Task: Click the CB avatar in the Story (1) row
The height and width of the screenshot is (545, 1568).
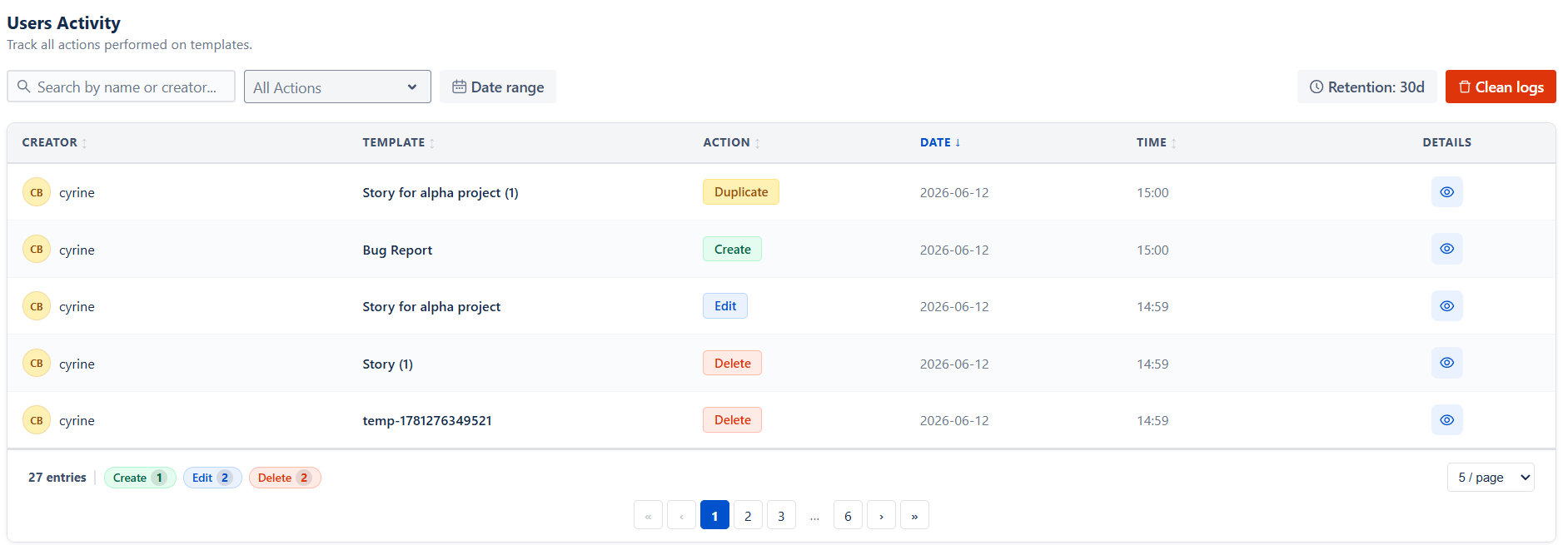Action: (x=37, y=363)
